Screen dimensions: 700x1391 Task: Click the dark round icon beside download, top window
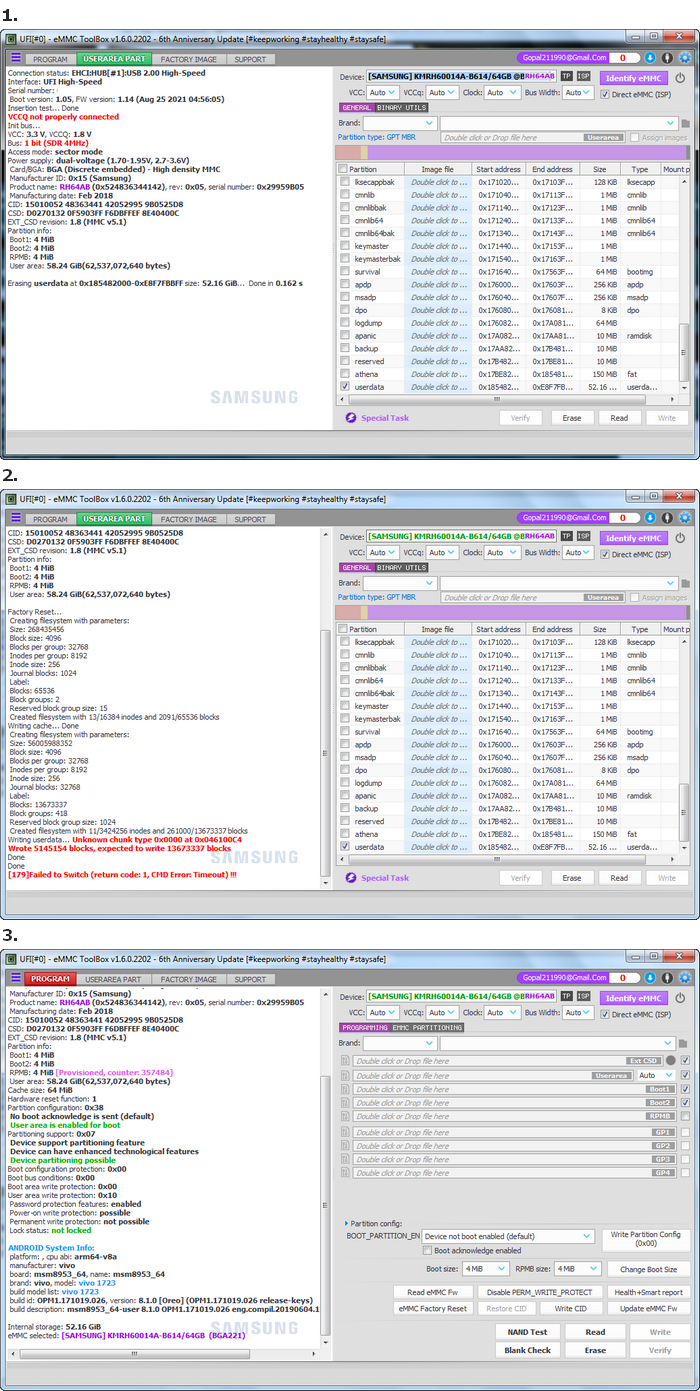pos(667,58)
